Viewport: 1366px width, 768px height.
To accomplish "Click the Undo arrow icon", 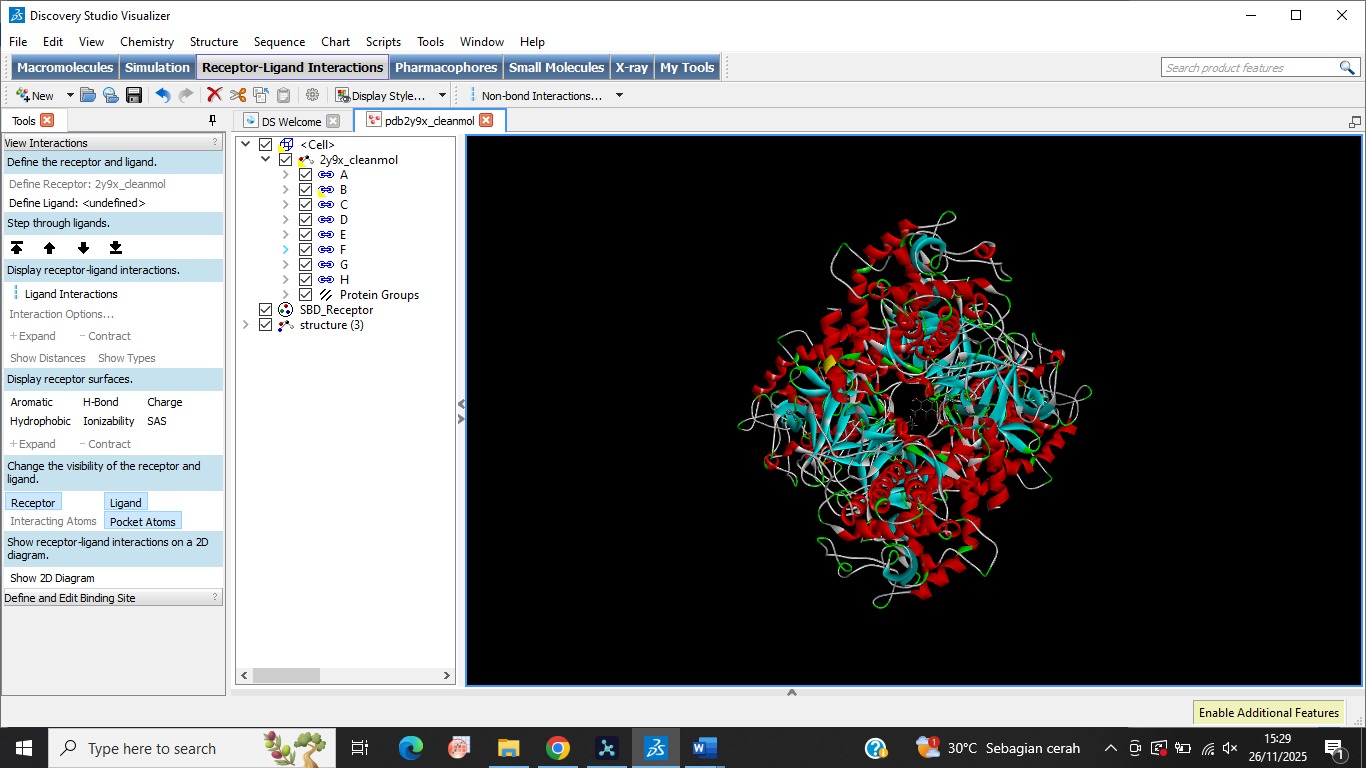I will click(162, 95).
